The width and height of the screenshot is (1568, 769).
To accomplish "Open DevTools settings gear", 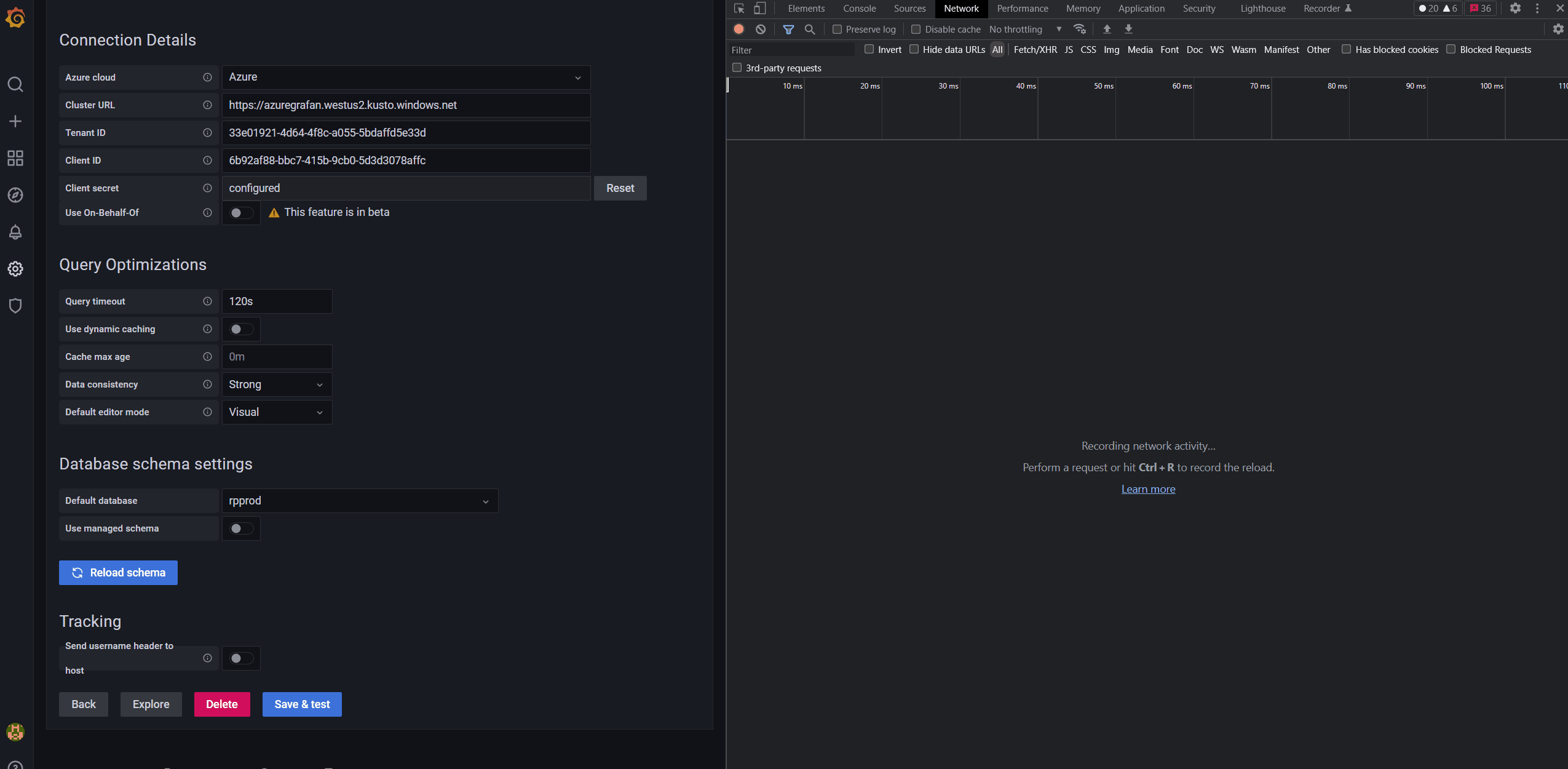I will tap(1515, 9).
